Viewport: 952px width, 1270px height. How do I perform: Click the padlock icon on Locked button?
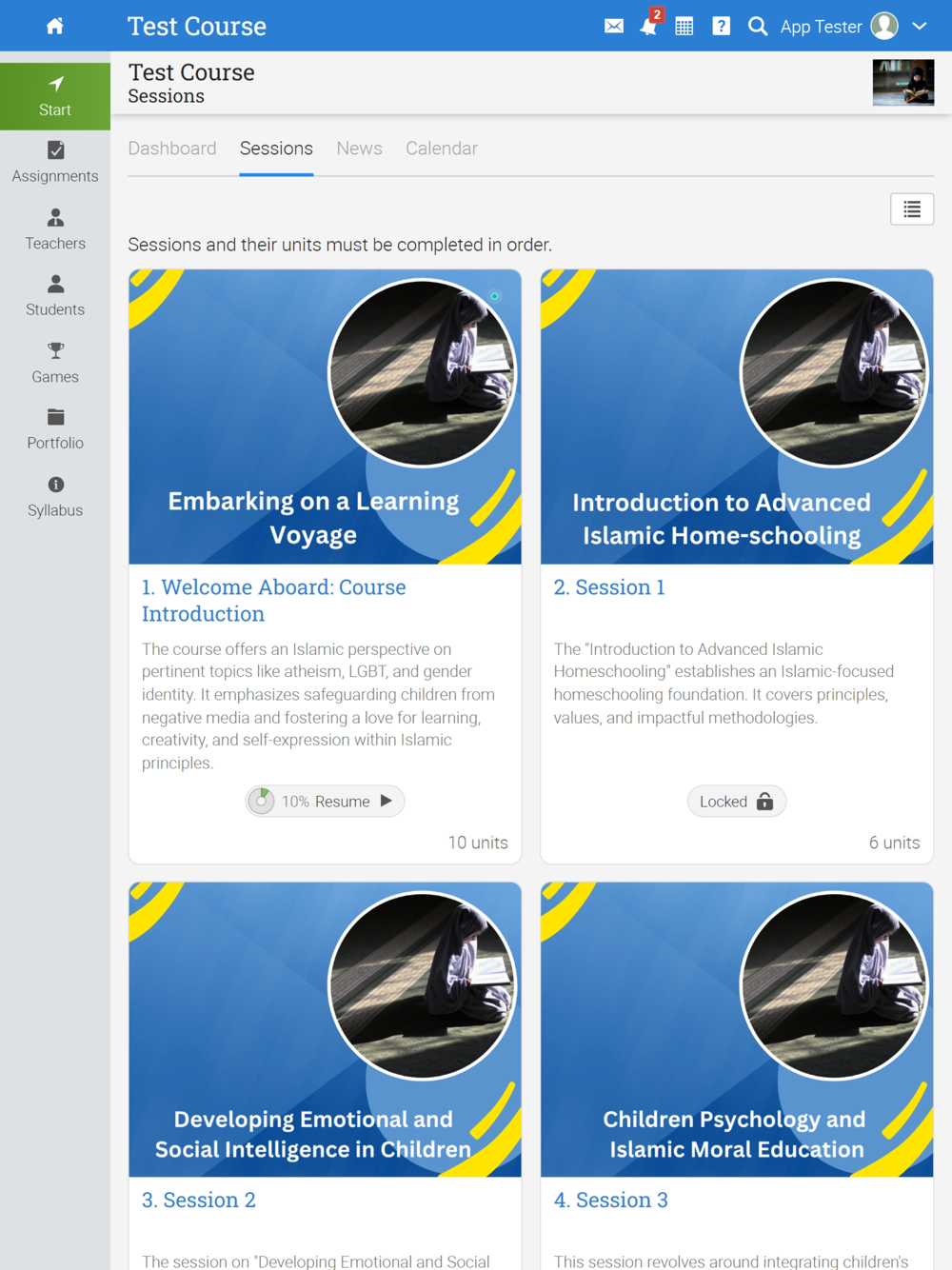pos(764,802)
